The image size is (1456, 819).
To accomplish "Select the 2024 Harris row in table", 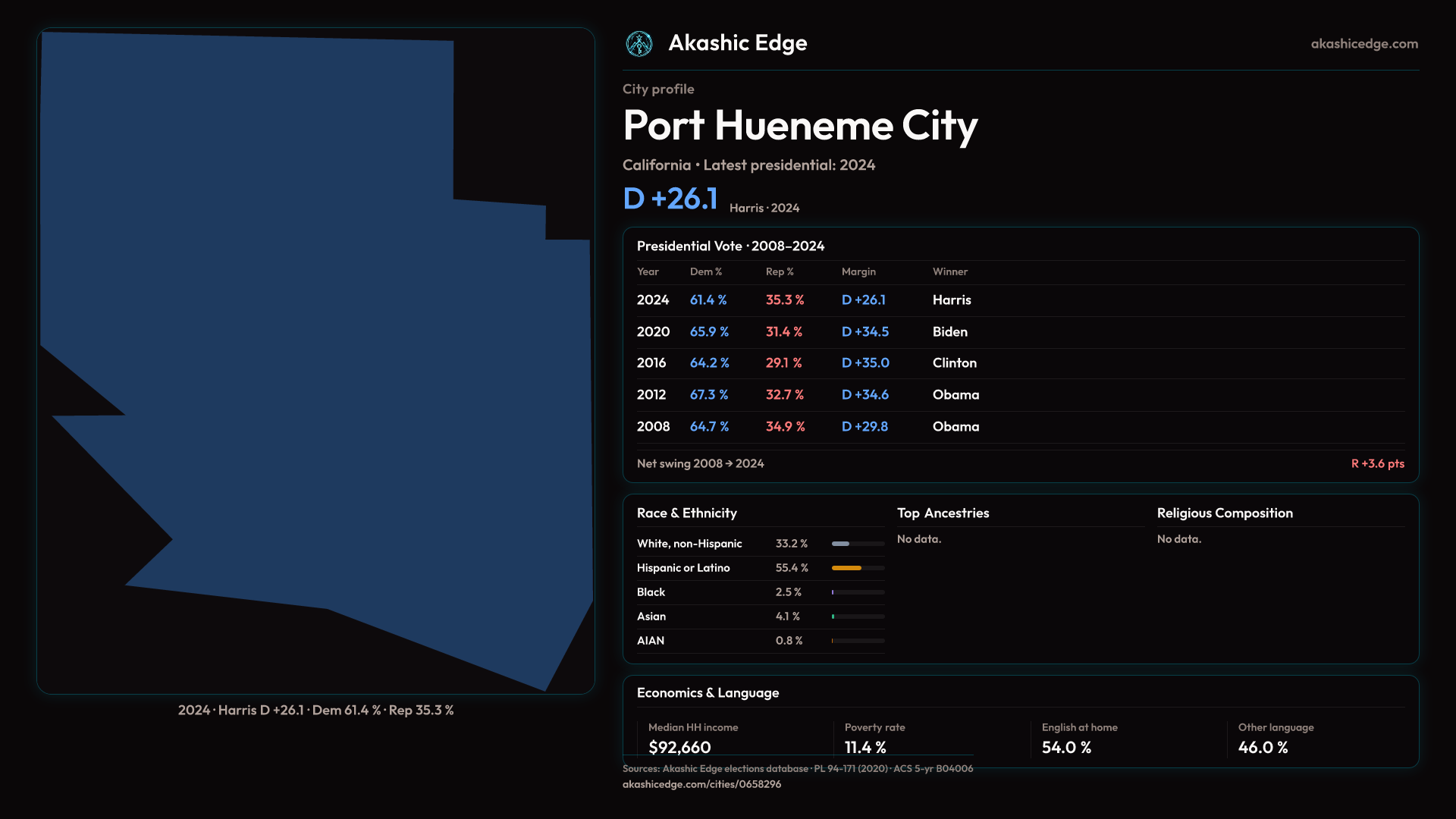I will pyautogui.click(x=804, y=300).
